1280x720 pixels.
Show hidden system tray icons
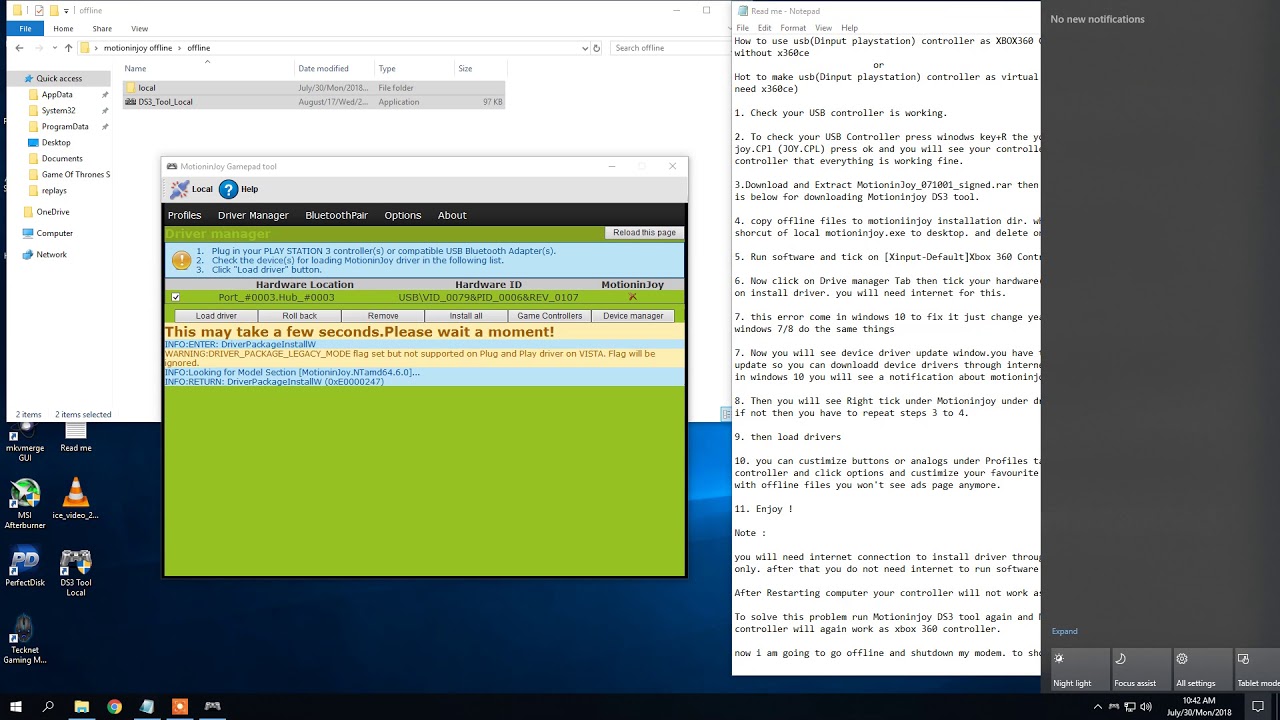pyautogui.click(x=1098, y=706)
